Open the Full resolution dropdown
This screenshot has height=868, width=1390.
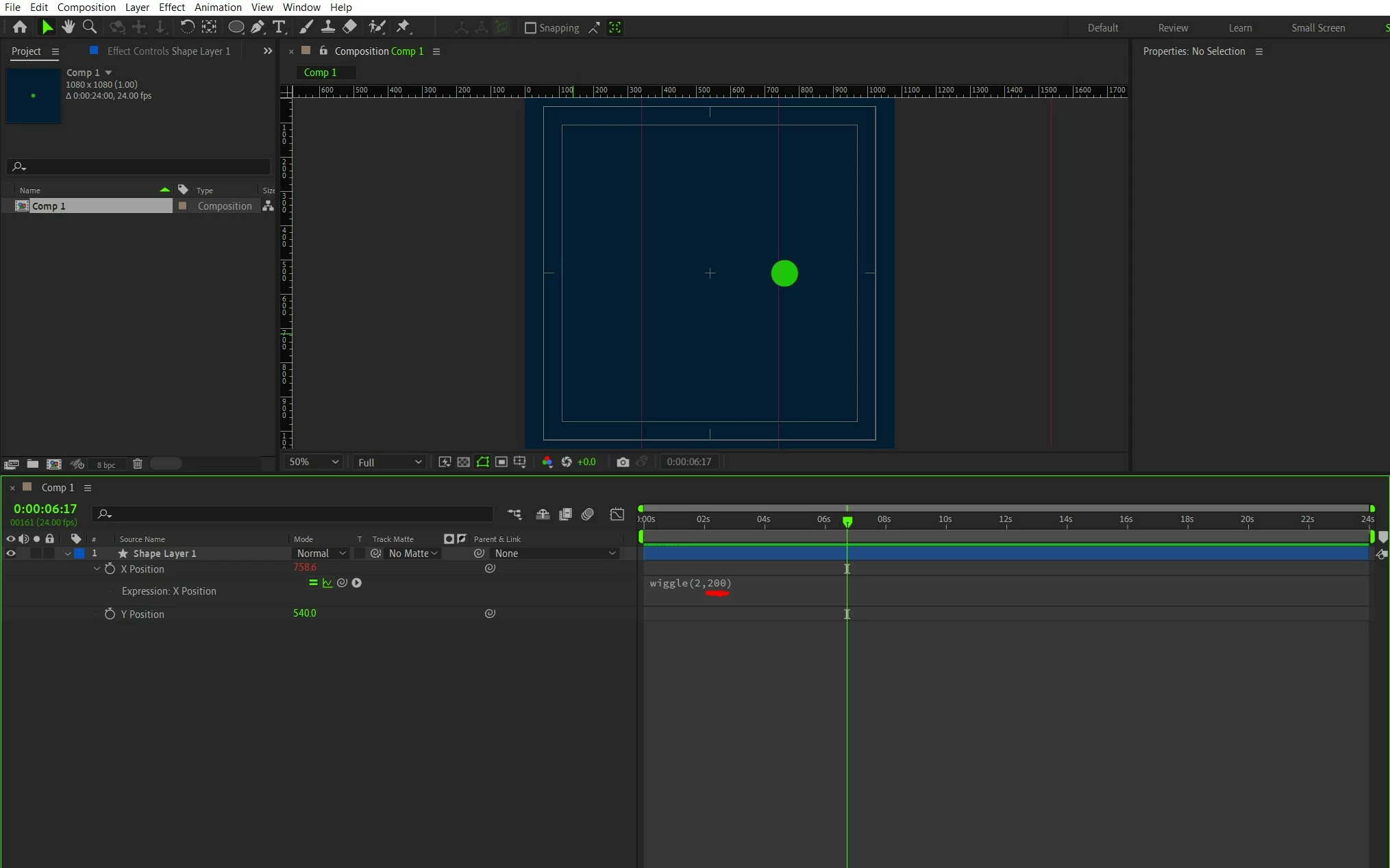point(389,462)
